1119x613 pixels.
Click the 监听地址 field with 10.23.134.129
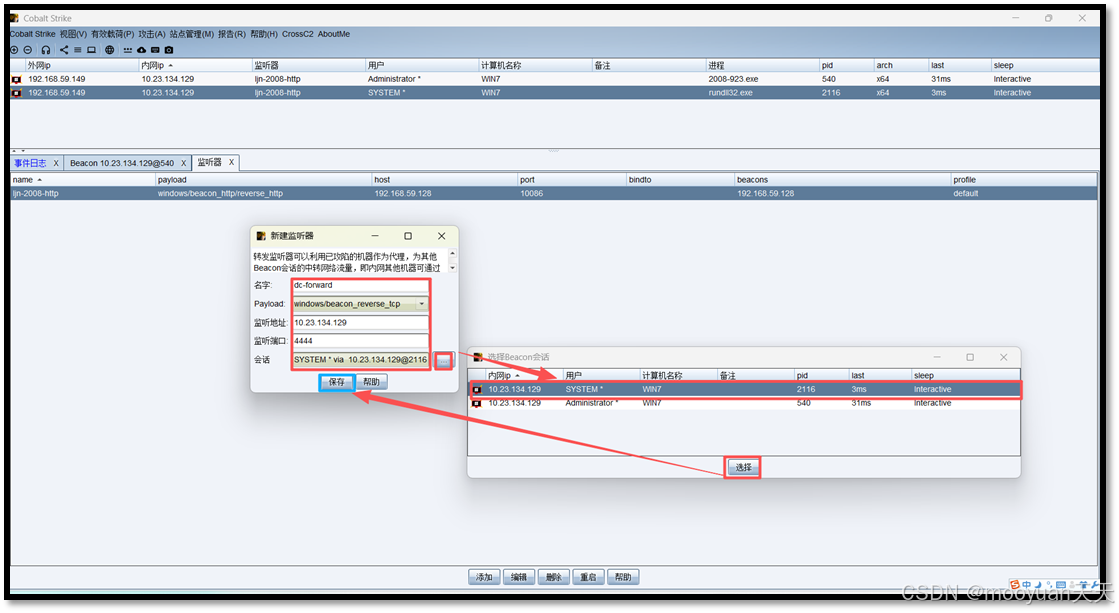point(360,323)
